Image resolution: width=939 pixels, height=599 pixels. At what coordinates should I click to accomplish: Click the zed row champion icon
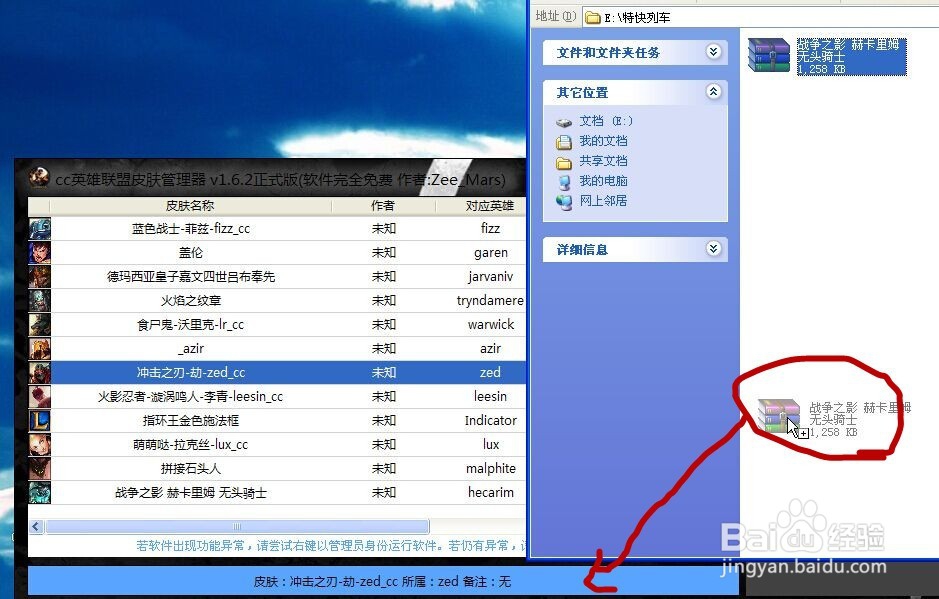click(40, 373)
